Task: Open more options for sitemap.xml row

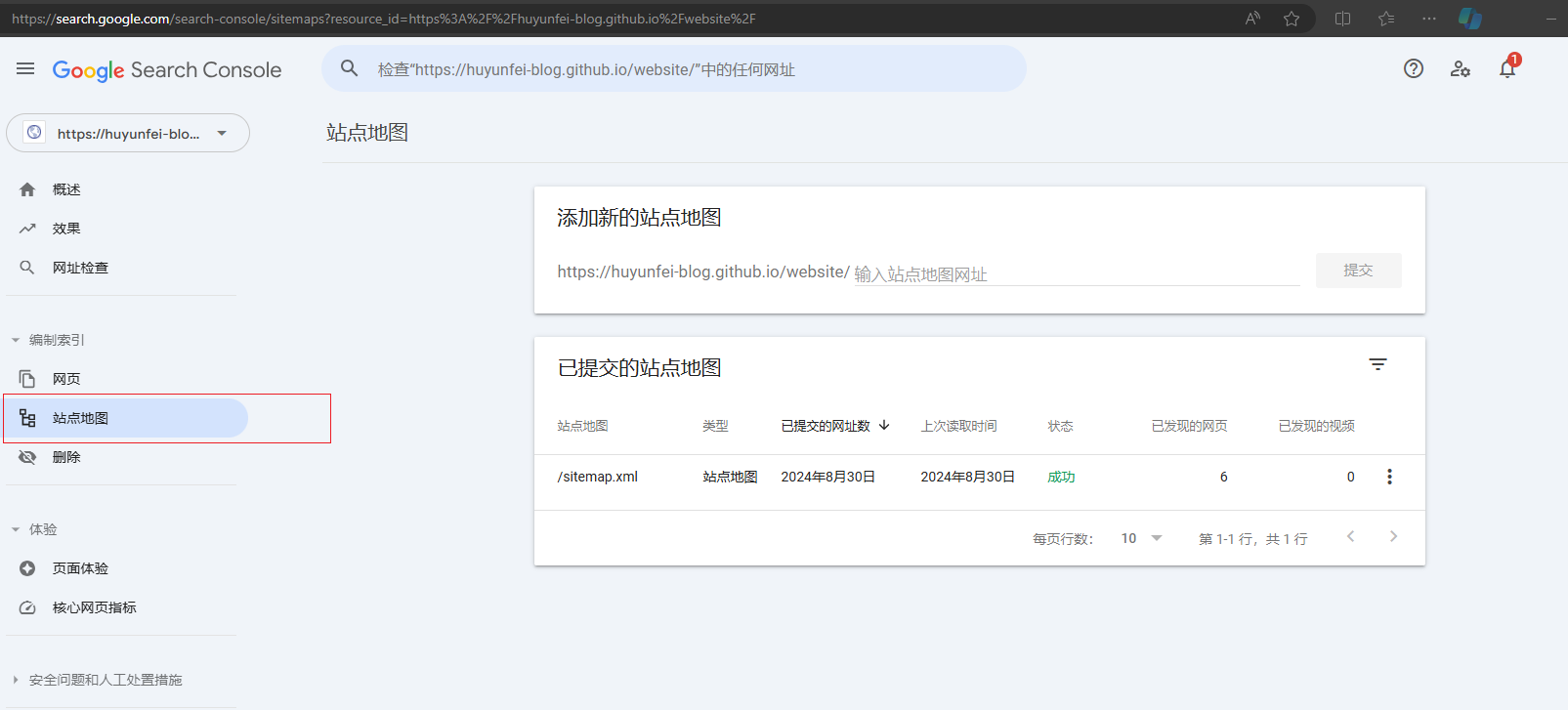Action: 1389,477
